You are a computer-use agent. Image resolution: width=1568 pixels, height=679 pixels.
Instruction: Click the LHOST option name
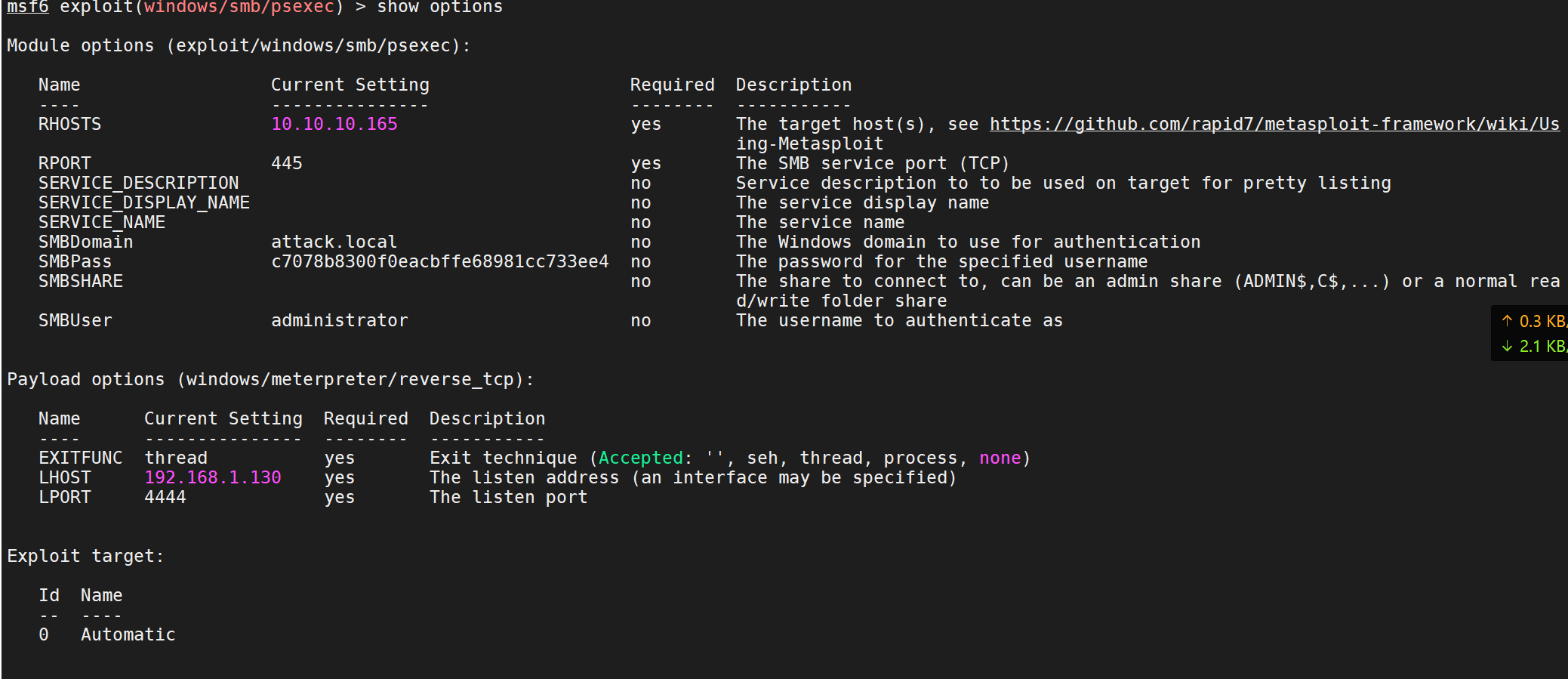pos(65,477)
